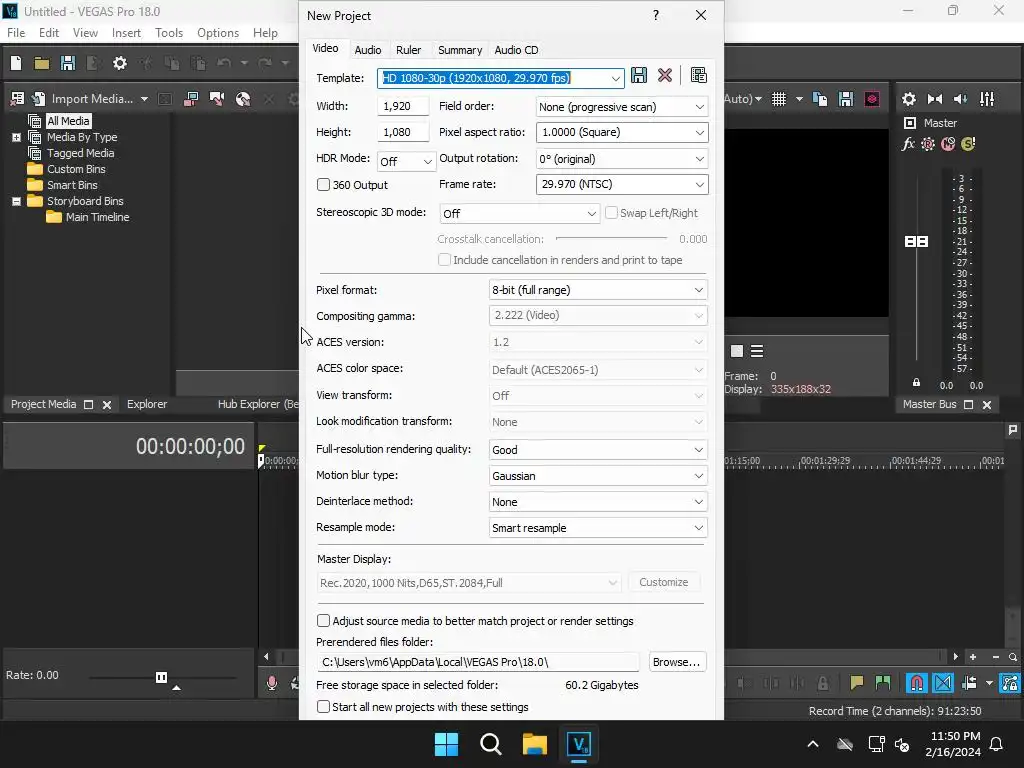
Task: Open the Tools menu
Action: [168, 33]
